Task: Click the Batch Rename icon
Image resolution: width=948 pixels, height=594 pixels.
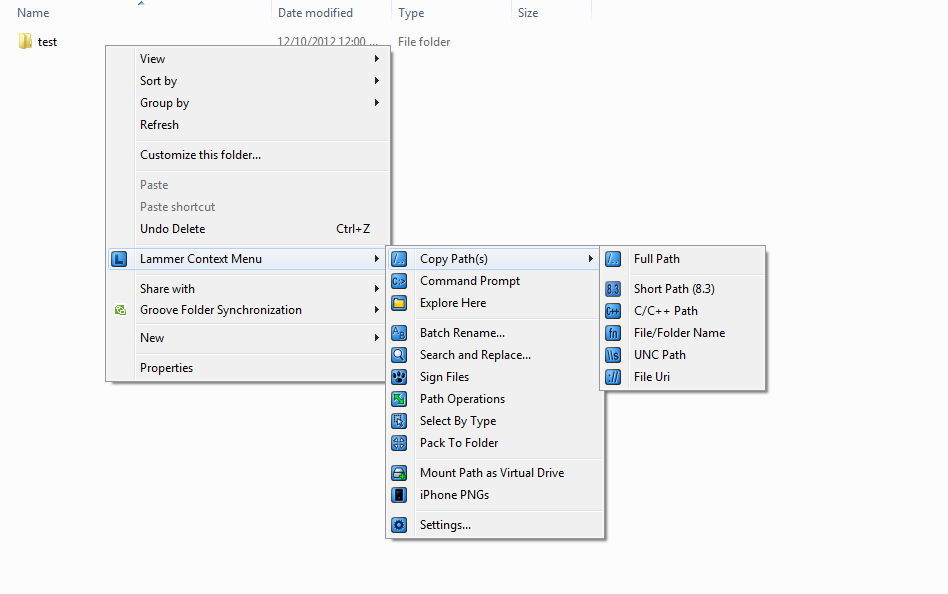Action: pyautogui.click(x=399, y=333)
